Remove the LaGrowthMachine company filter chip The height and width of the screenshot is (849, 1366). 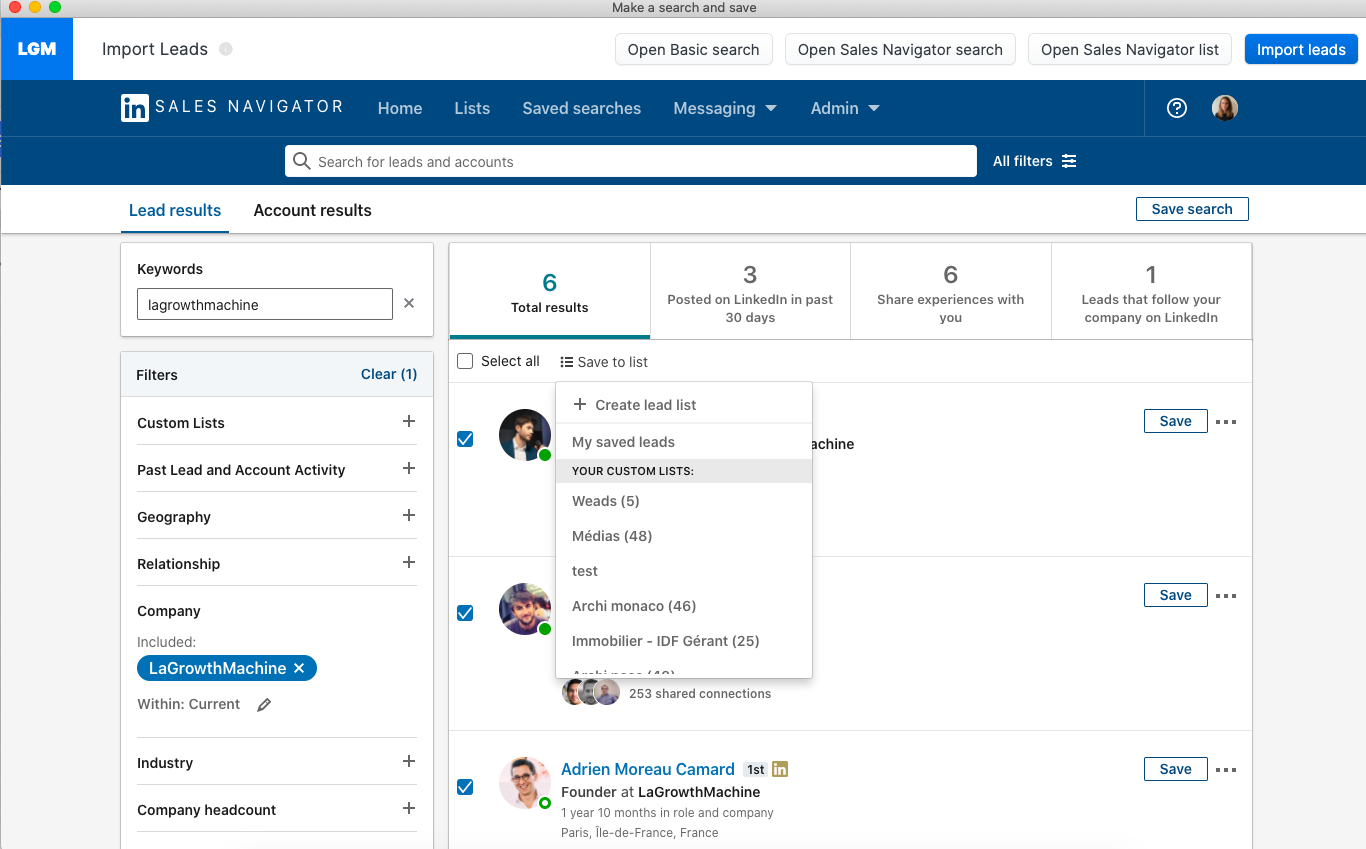pos(299,668)
